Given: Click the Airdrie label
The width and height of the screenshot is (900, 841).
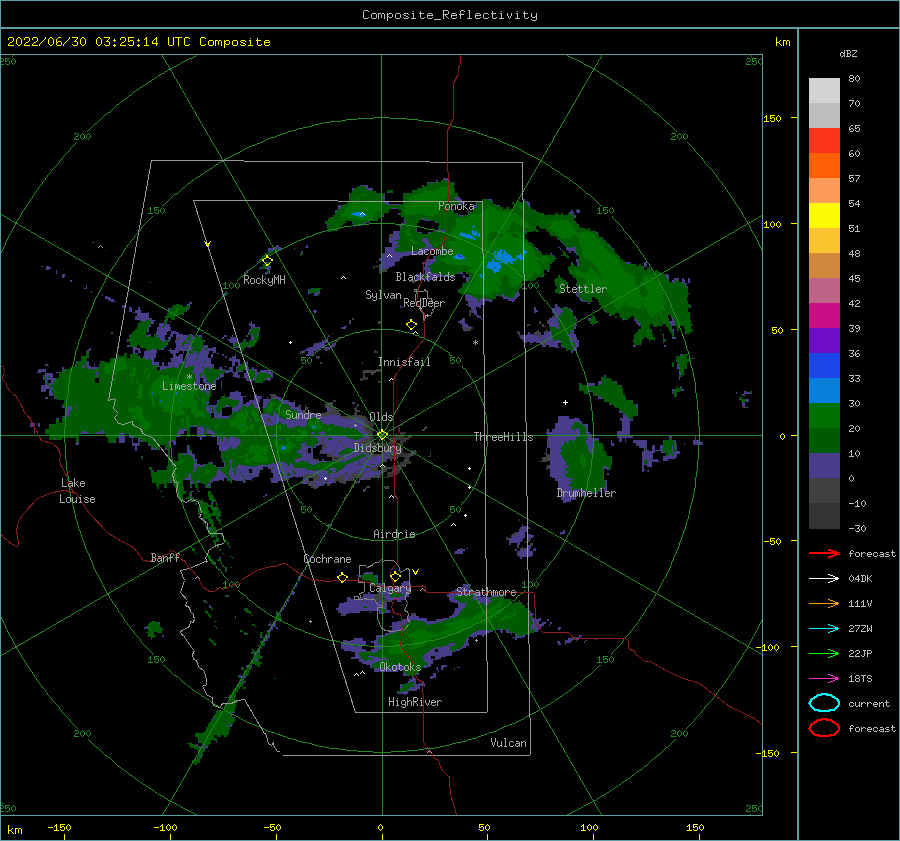Looking at the screenshot, I should coord(394,534).
